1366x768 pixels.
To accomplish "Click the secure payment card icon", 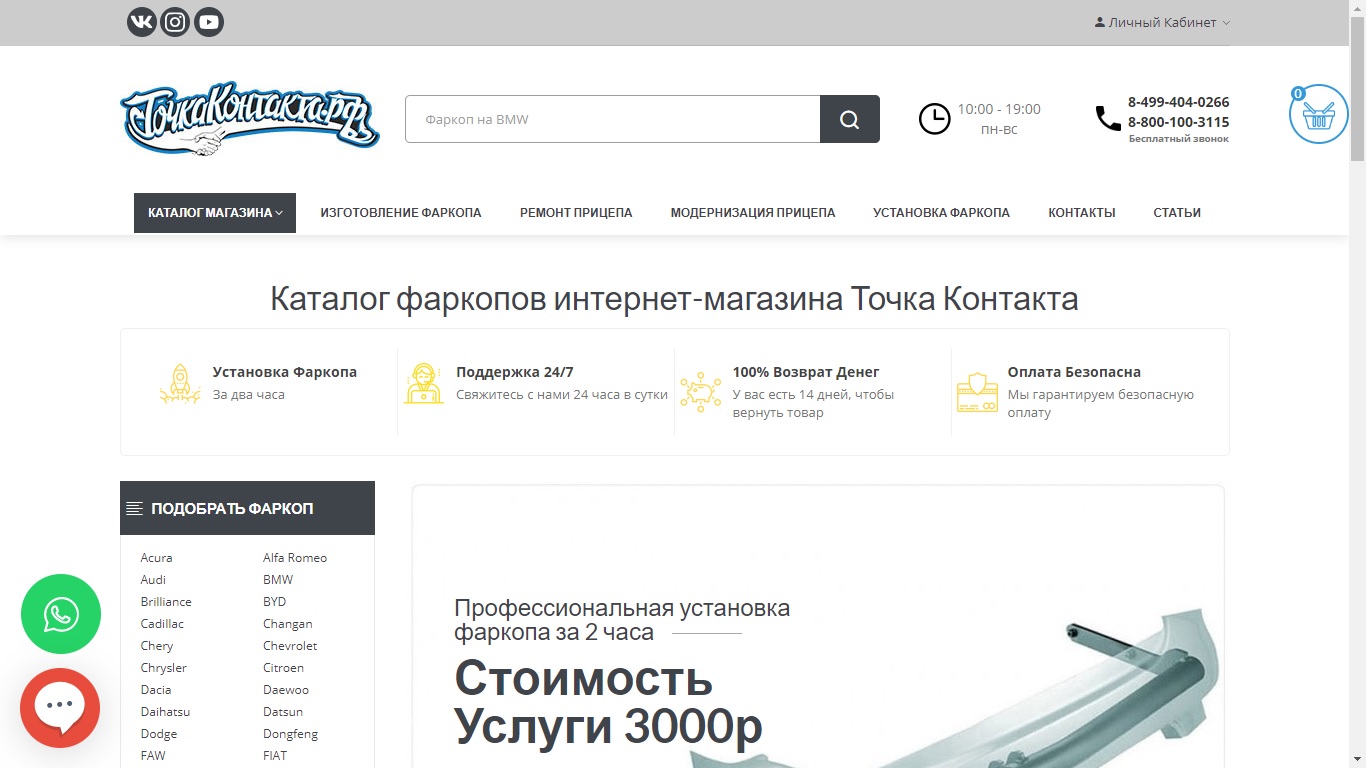I will click(977, 392).
